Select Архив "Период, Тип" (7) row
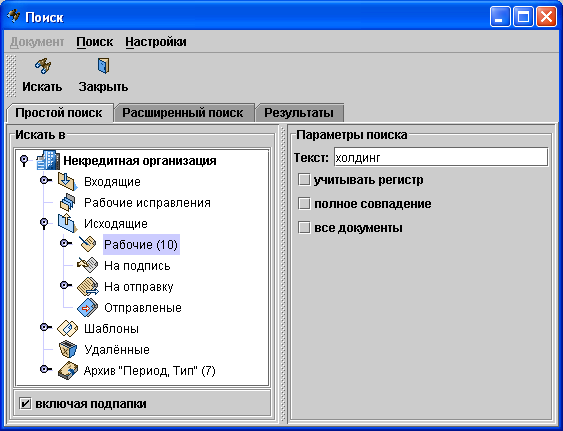Screen dimensions: 563x431 coord(149,371)
